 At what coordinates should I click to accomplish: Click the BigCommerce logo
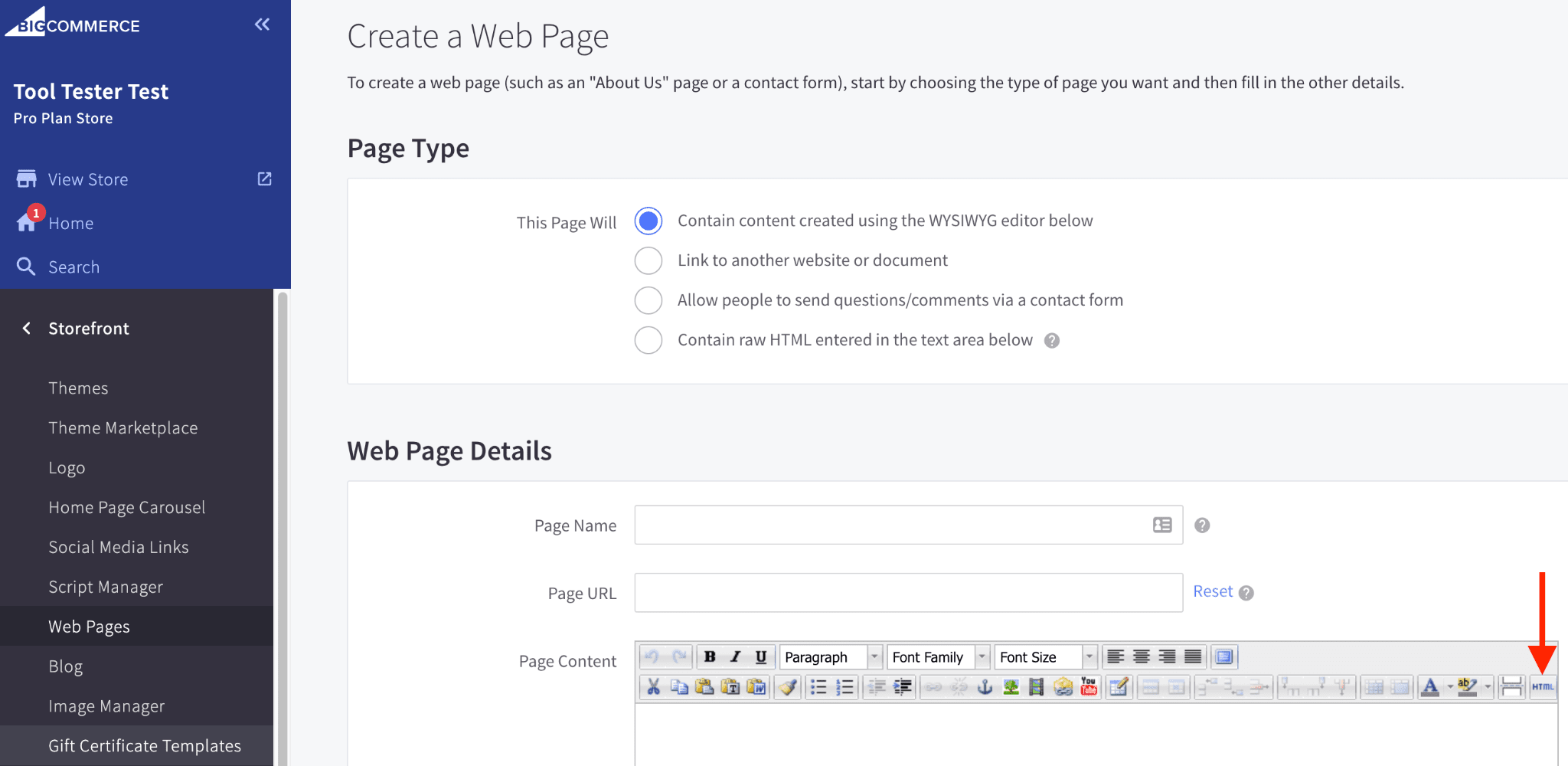(73, 23)
